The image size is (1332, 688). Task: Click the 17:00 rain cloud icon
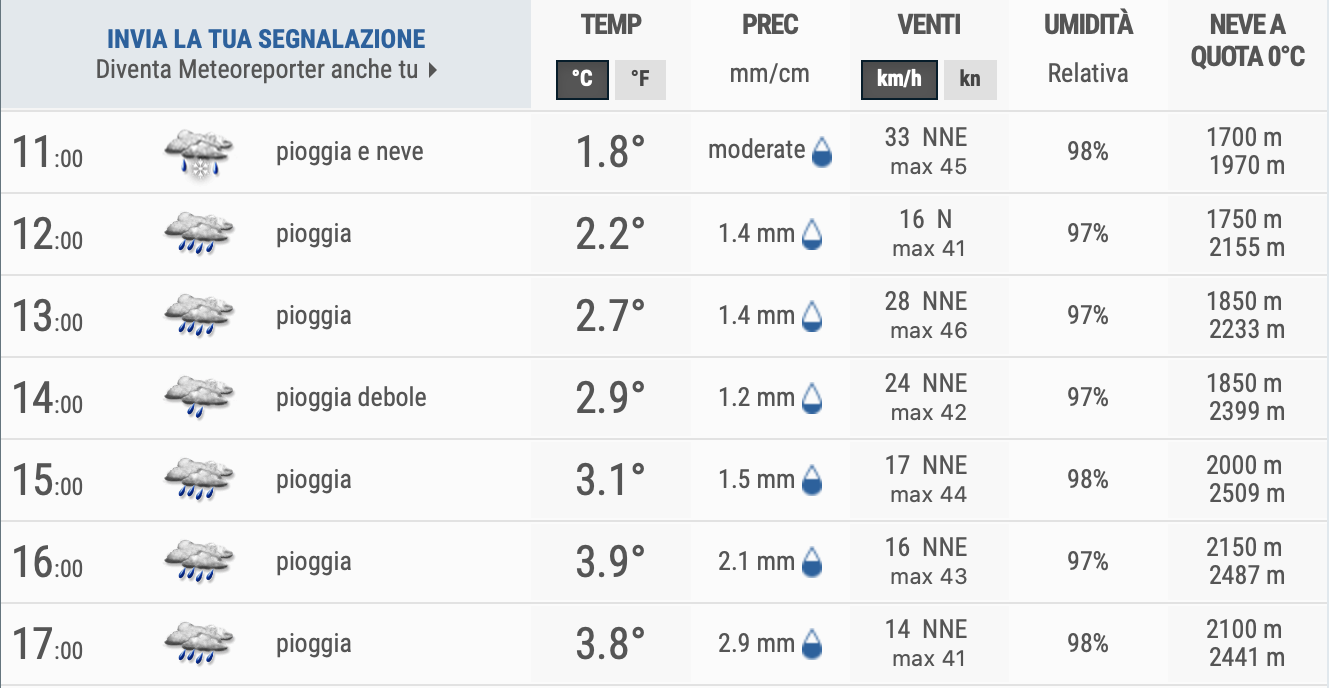coord(198,644)
